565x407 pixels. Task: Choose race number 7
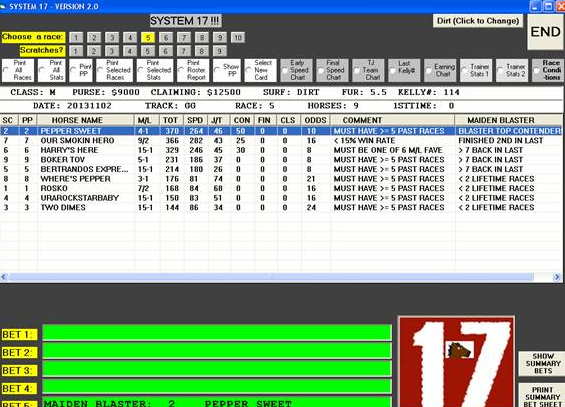[x=184, y=37]
